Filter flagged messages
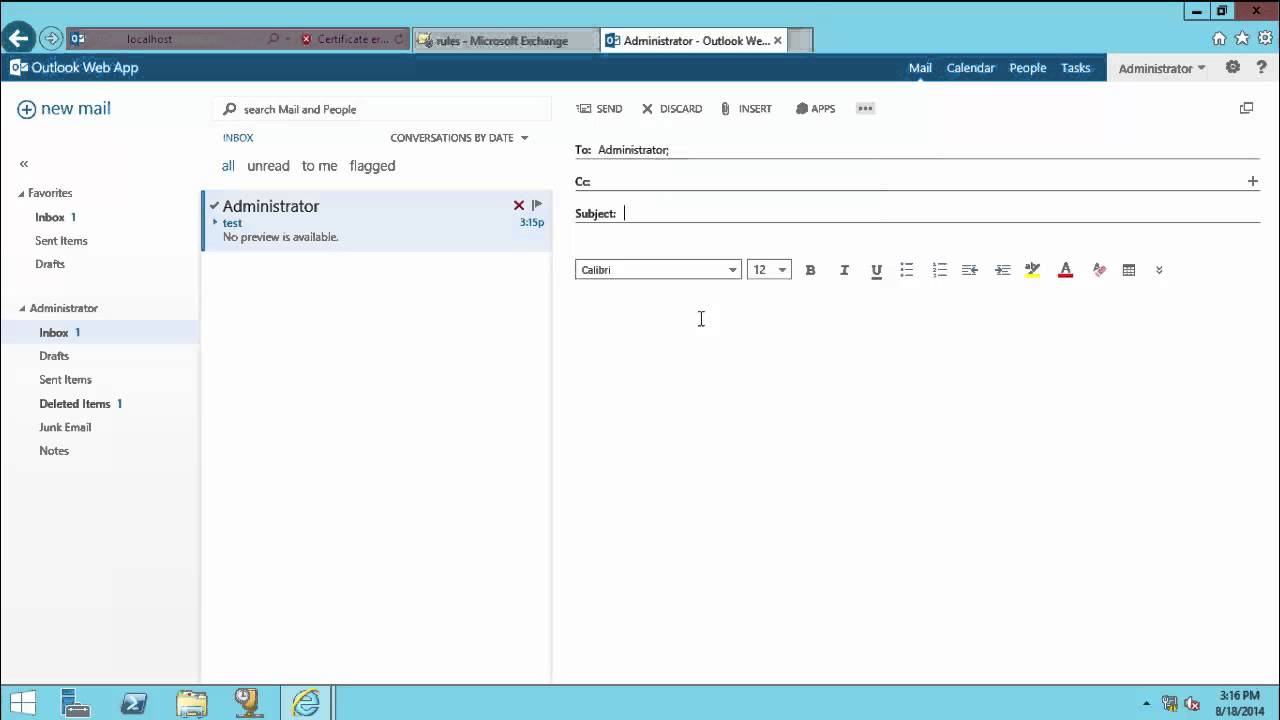The height and width of the screenshot is (720, 1280). pos(372,166)
